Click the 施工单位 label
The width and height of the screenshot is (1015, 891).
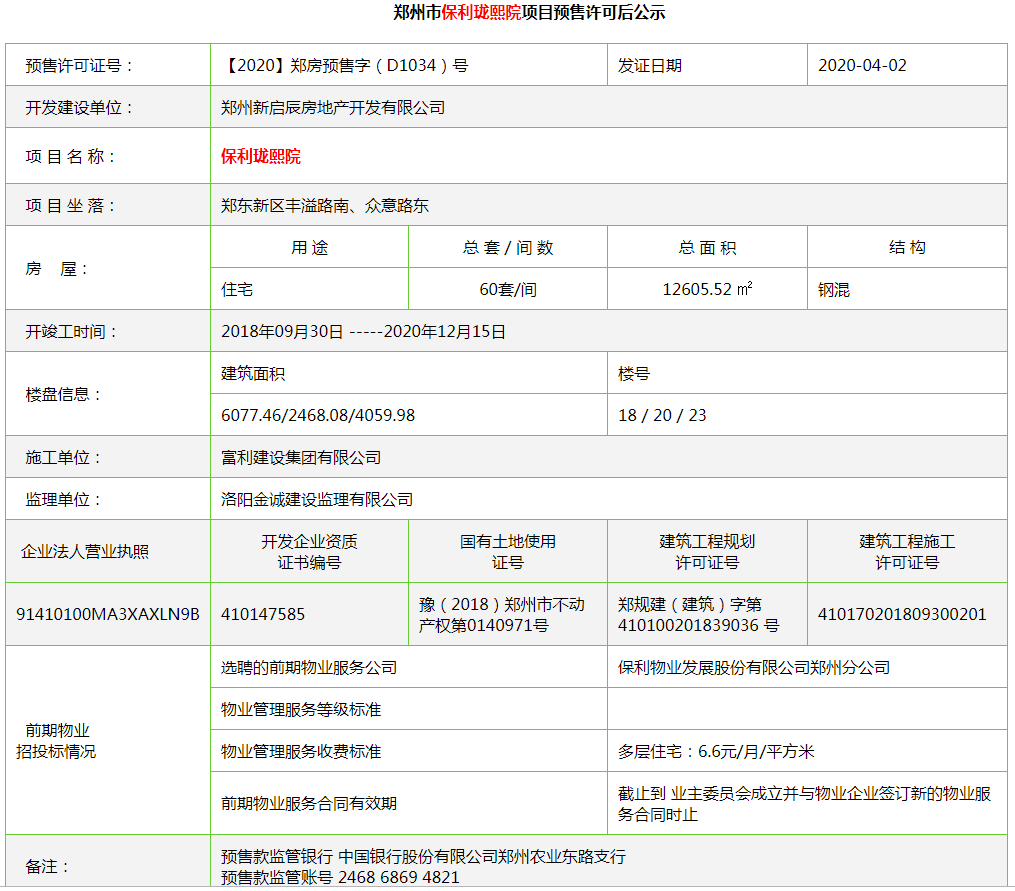click(x=63, y=457)
